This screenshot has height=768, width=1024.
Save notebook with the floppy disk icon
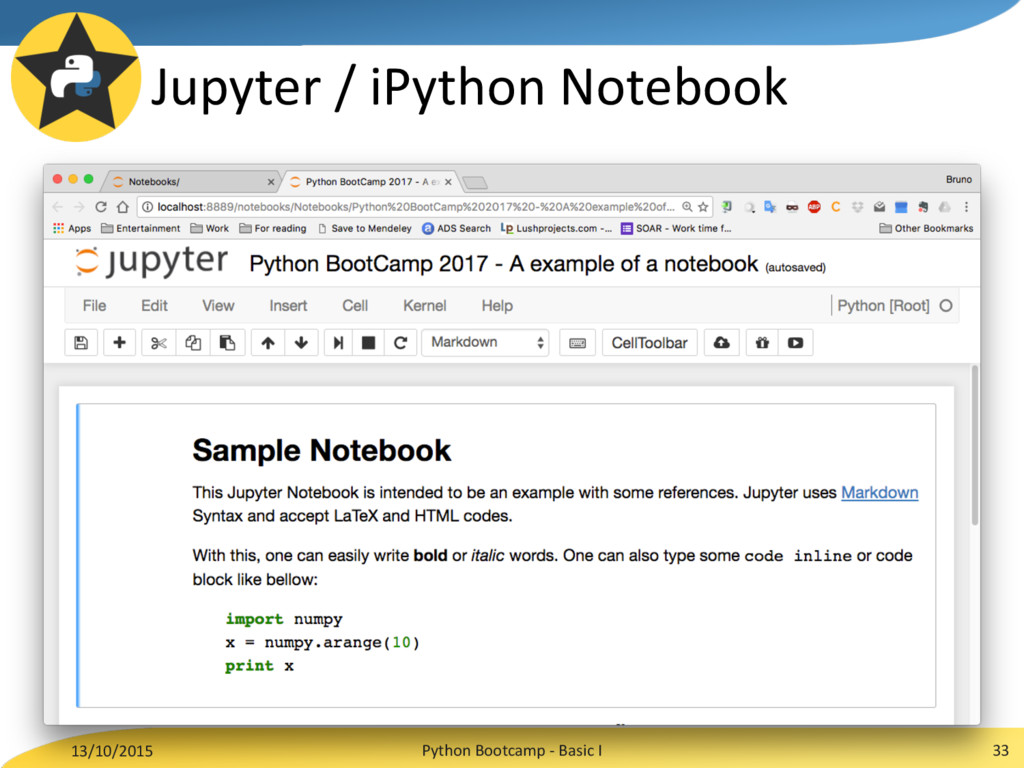(x=81, y=343)
